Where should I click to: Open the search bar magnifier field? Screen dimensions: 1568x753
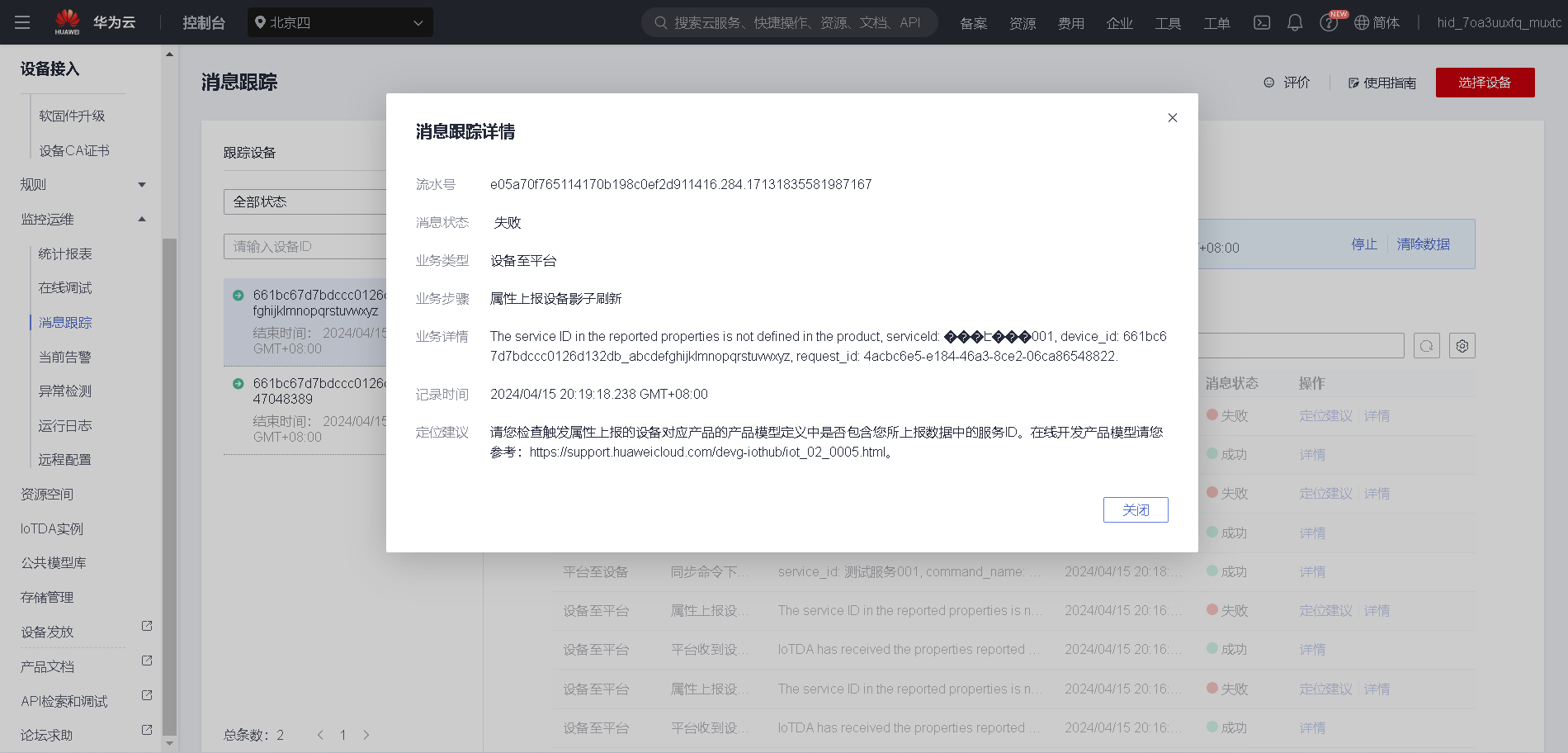tap(790, 22)
